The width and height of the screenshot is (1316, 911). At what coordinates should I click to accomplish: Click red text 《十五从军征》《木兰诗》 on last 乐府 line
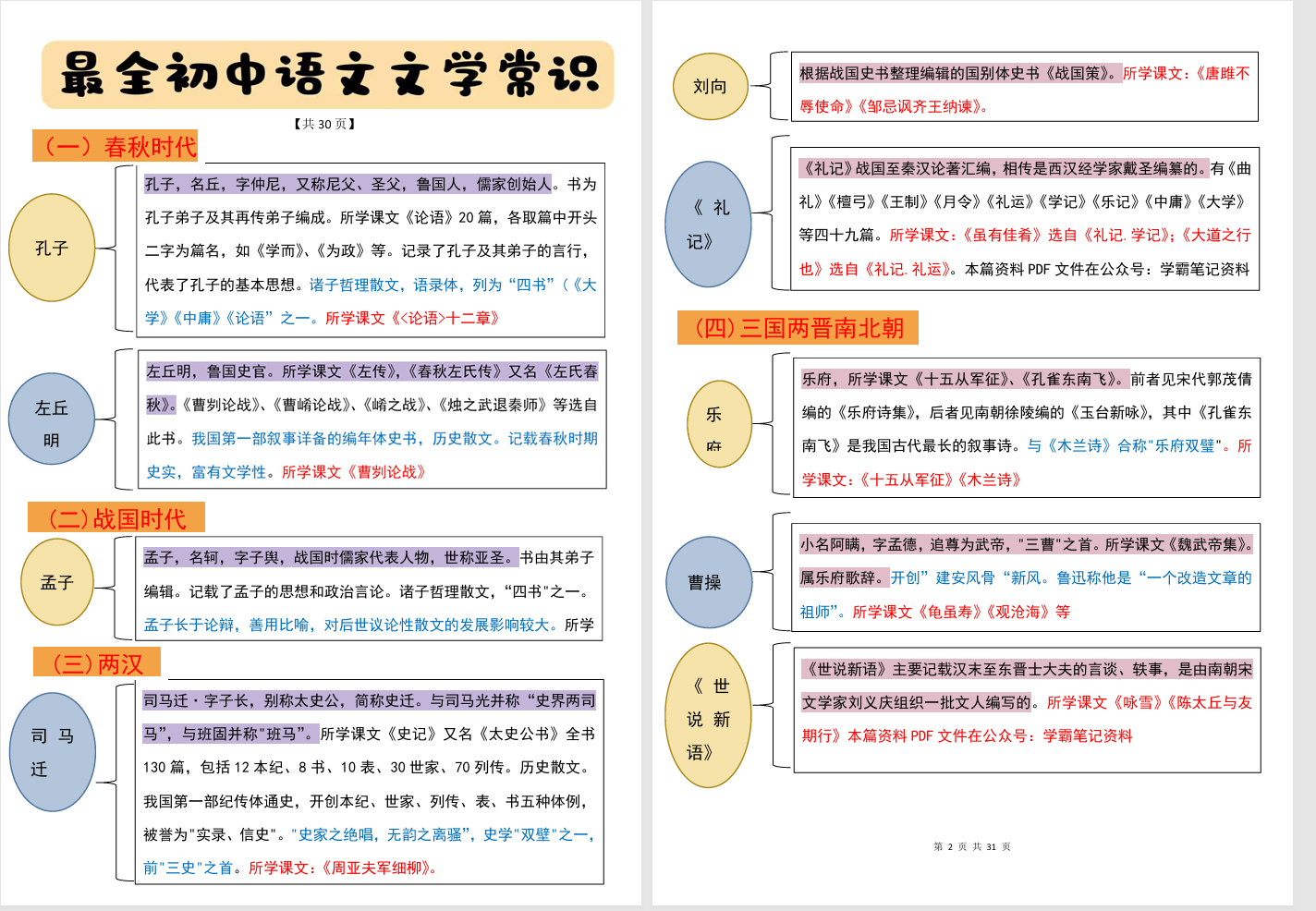(x=940, y=480)
